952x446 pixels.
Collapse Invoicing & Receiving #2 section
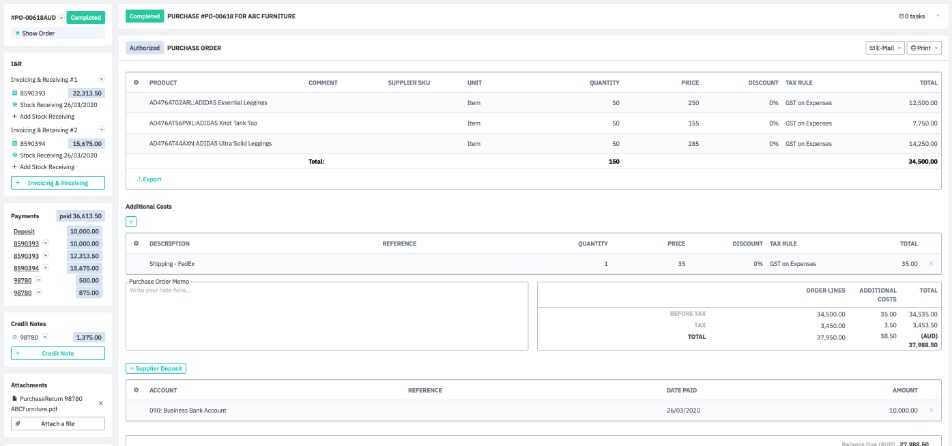[x=101, y=130]
